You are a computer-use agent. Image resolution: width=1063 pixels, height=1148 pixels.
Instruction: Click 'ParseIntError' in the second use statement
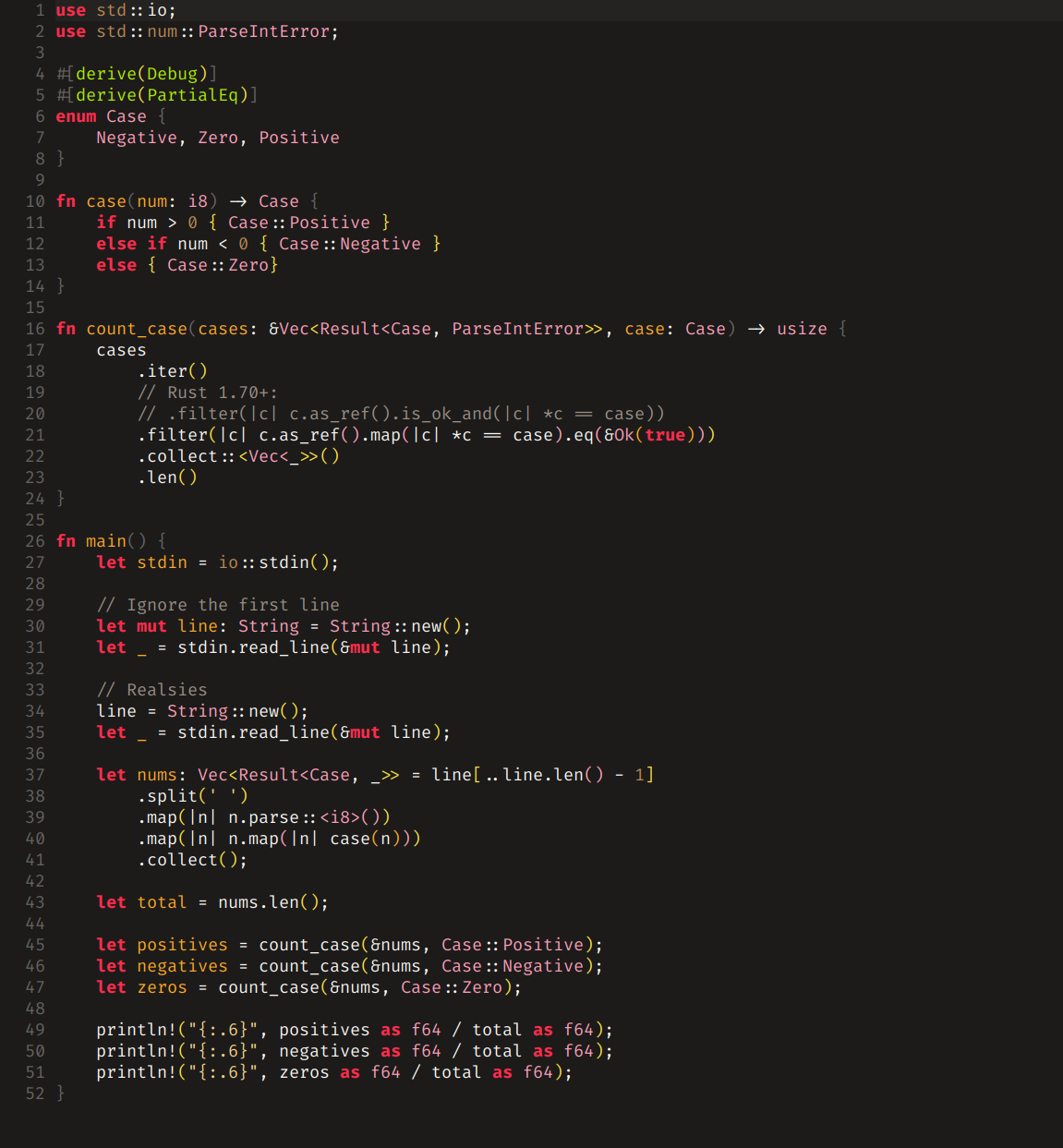coord(264,31)
